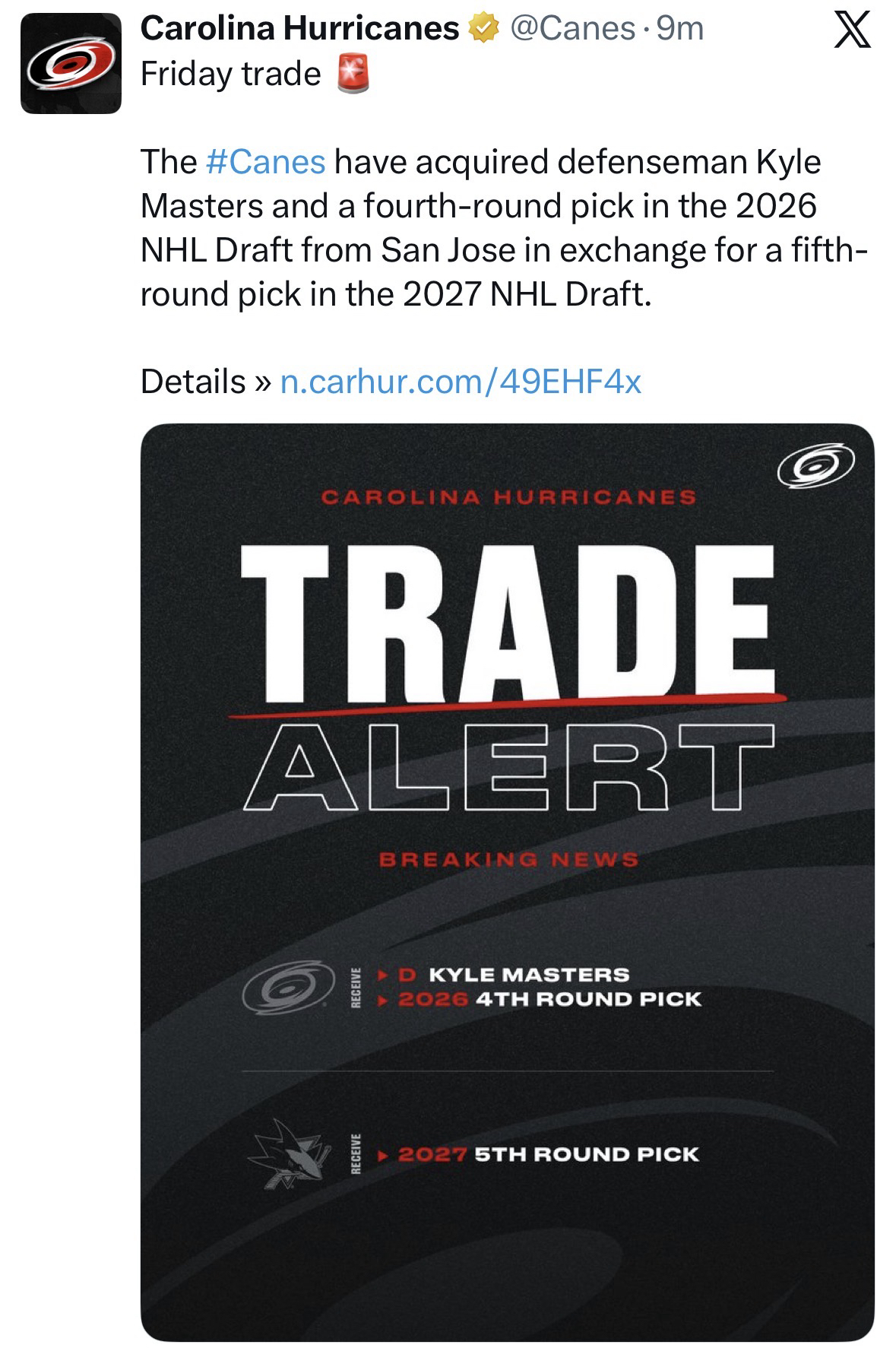Click the red siren emoji
896x1348 pixels.
pos(353,75)
